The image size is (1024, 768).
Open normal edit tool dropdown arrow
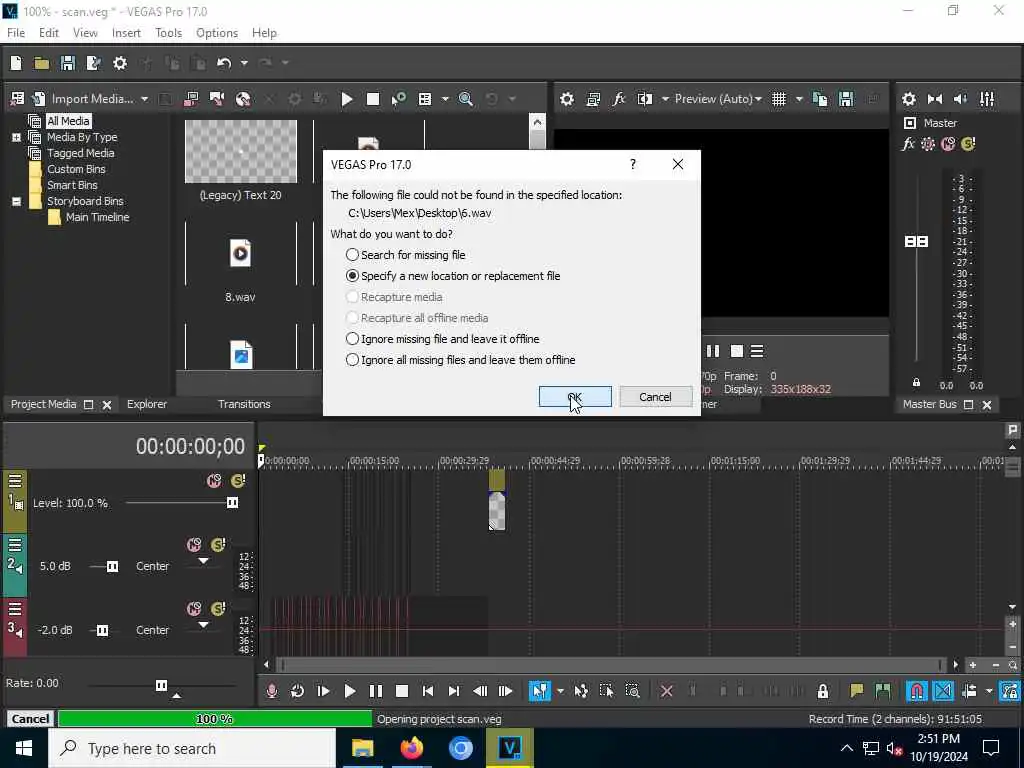(560, 691)
